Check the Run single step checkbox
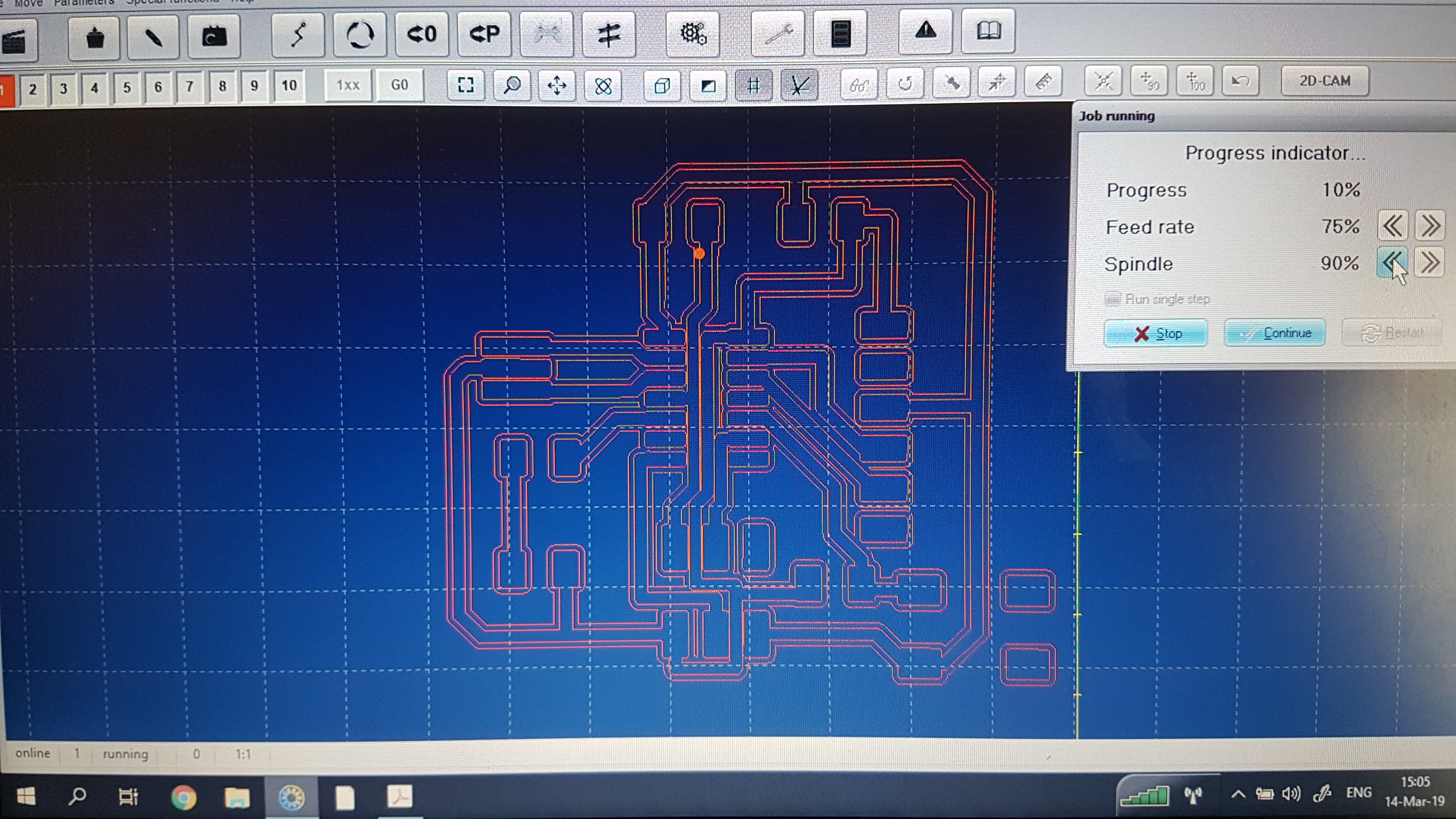Screen dimensions: 1456x819 1112,299
